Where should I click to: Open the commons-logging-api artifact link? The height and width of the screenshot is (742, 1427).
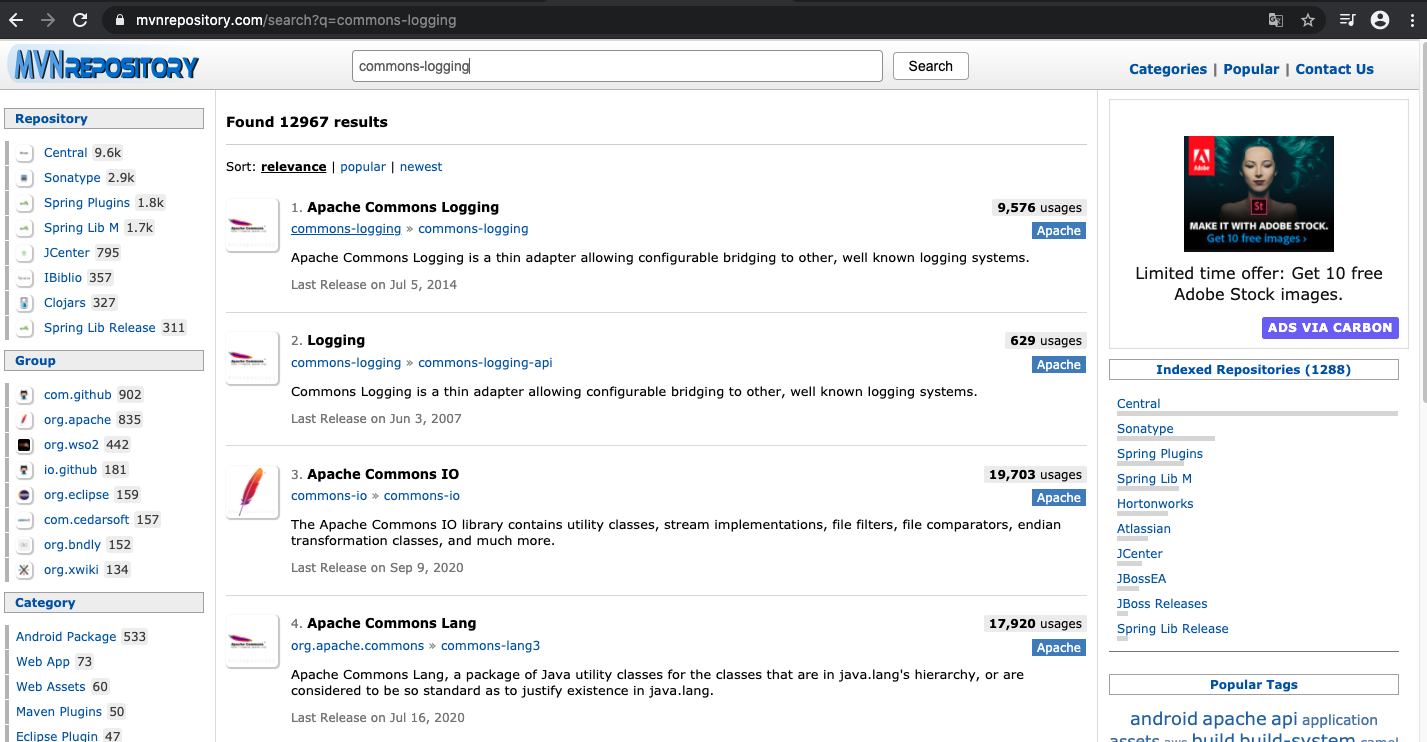(x=485, y=363)
